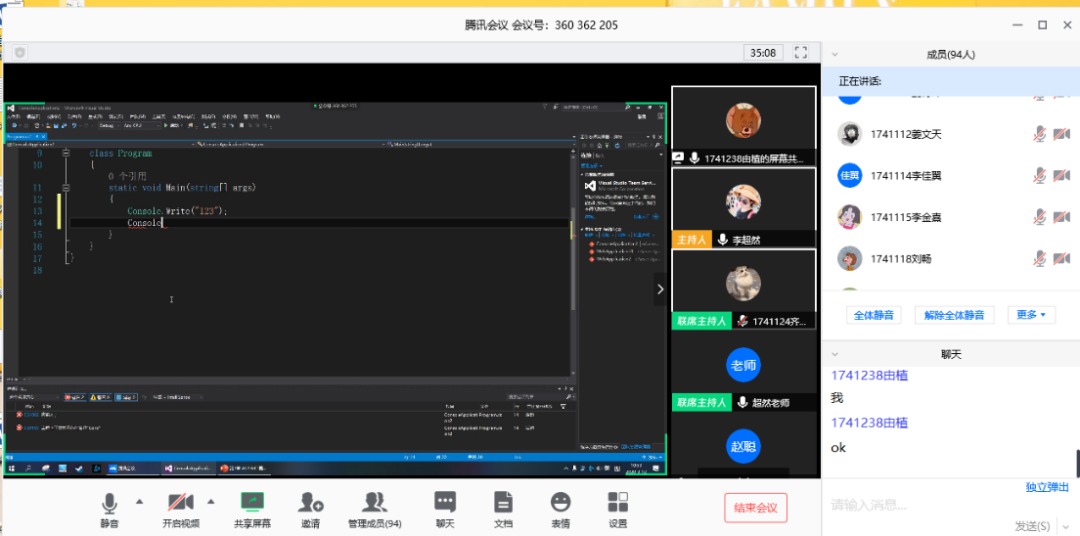Click the 独立弹出 pop-out chat link
This screenshot has width=1080, height=536.
pyautogui.click(x=1048, y=487)
